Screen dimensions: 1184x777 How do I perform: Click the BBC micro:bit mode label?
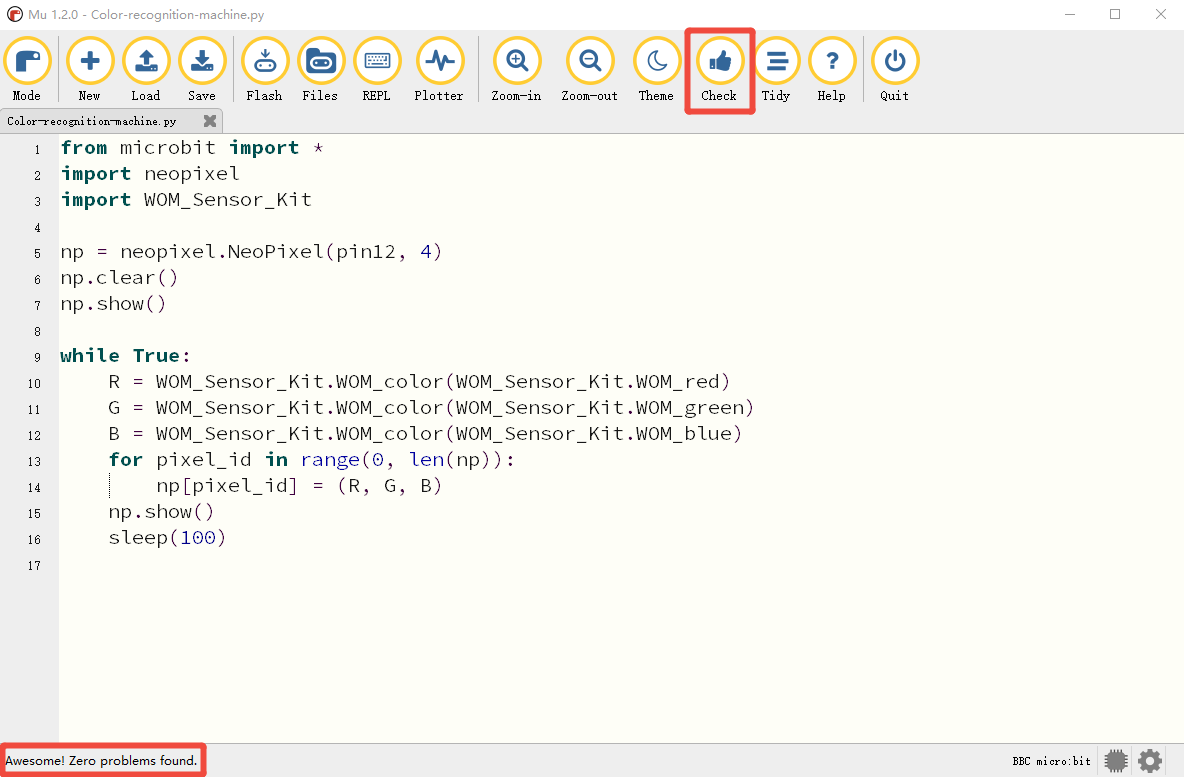(1052, 761)
